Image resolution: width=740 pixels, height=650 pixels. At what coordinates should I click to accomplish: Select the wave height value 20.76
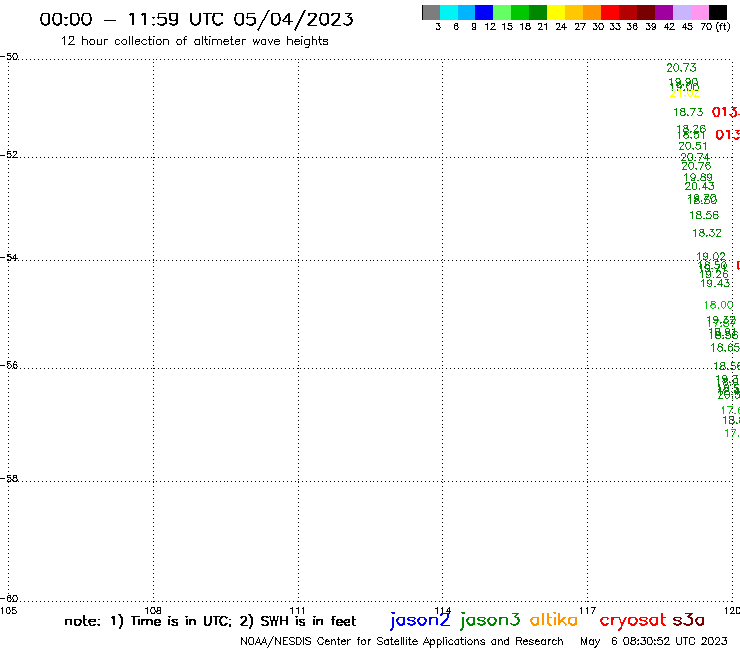click(696, 166)
